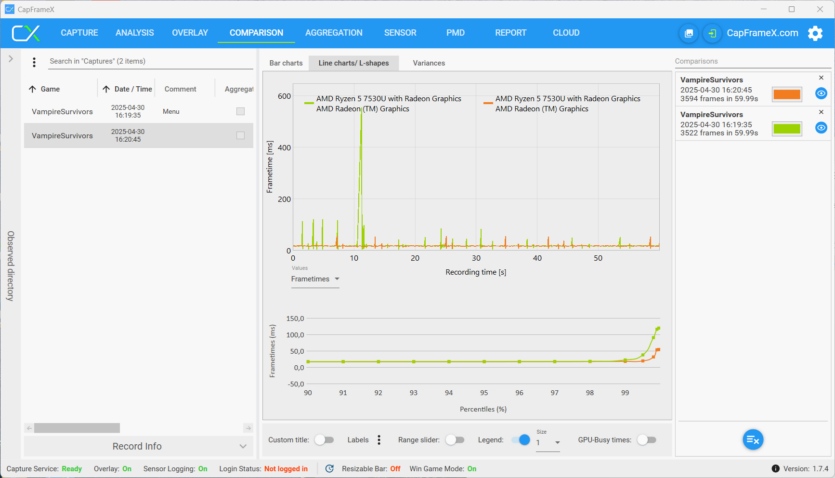Select the COMPARISON tab
Screen dimensions: 835x478
[x=256, y=33]
